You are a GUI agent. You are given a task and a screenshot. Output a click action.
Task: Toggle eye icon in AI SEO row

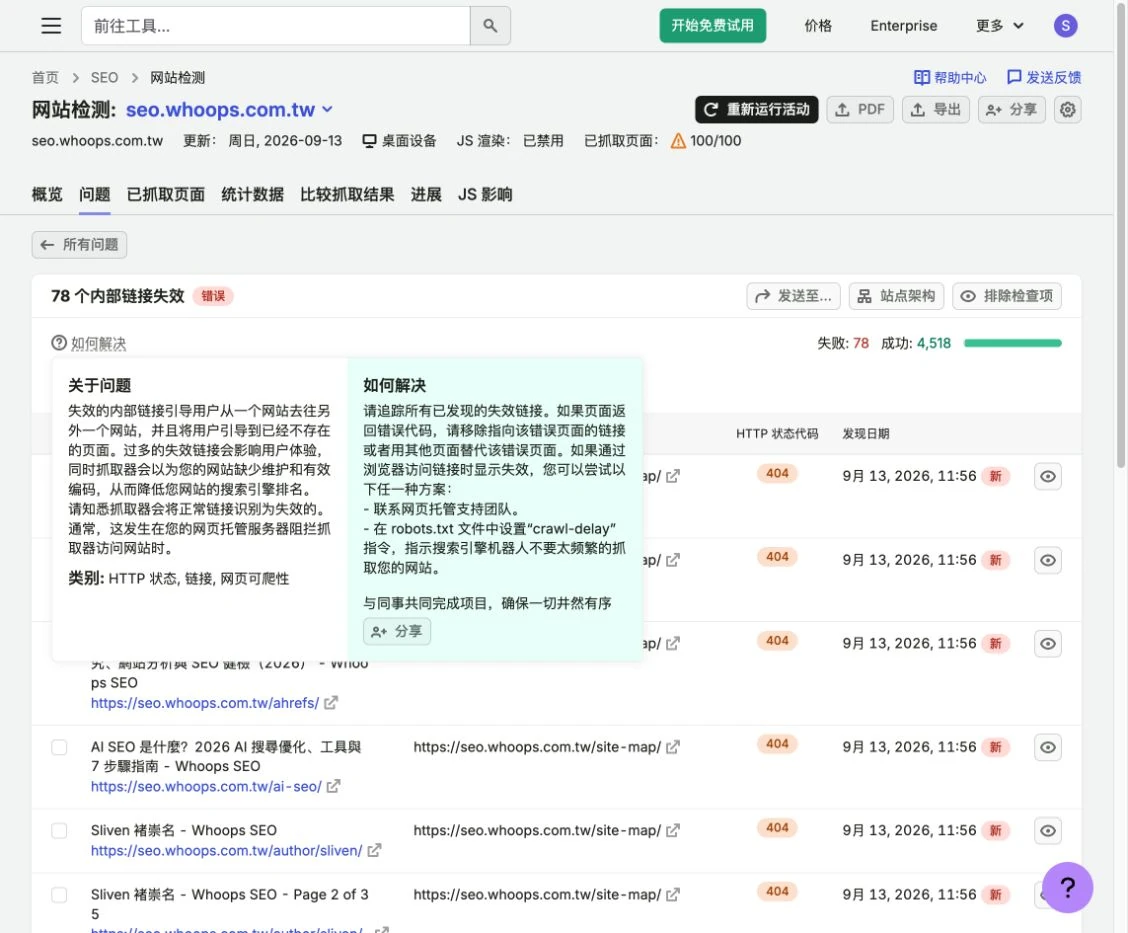1047,747
